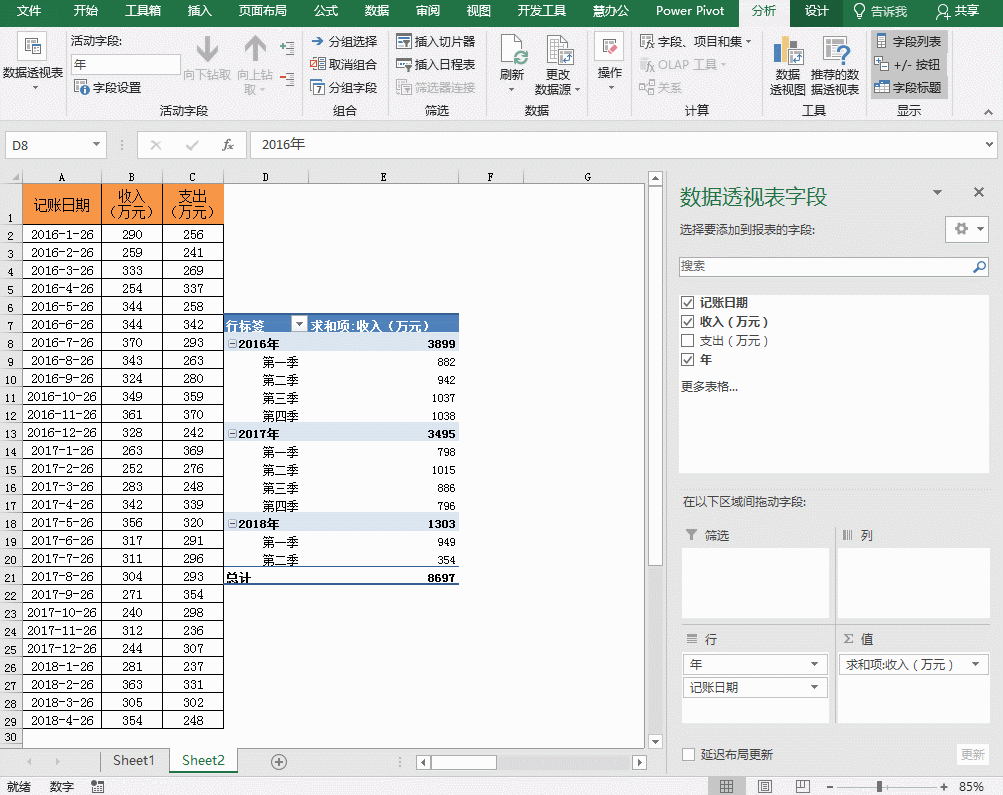
Task: Click the 共享 share button
Action: coord(958,11)
